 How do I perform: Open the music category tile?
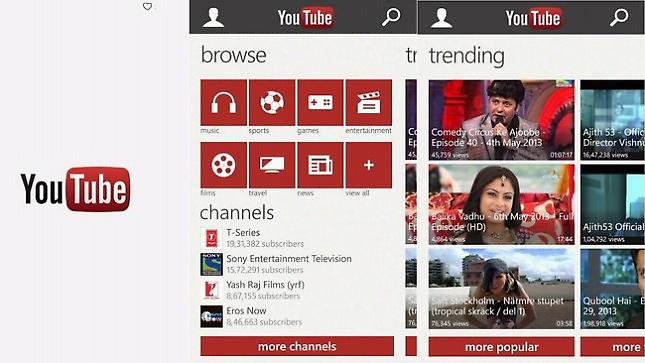point(224,102)
